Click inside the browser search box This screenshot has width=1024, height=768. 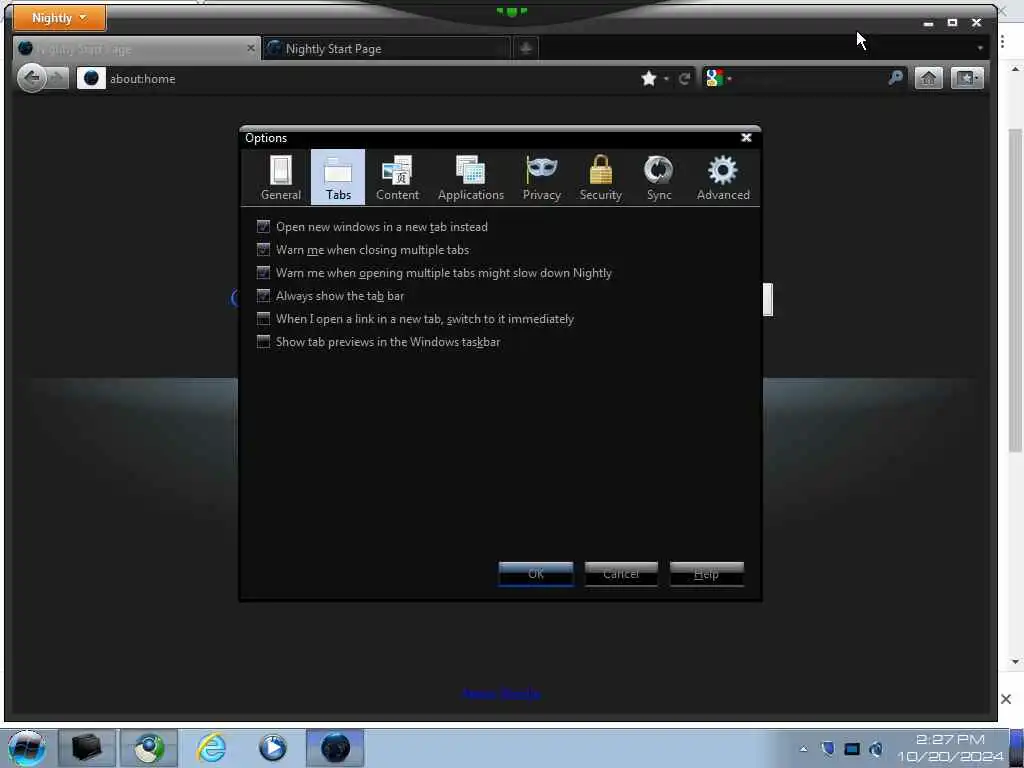pos(810,78)
